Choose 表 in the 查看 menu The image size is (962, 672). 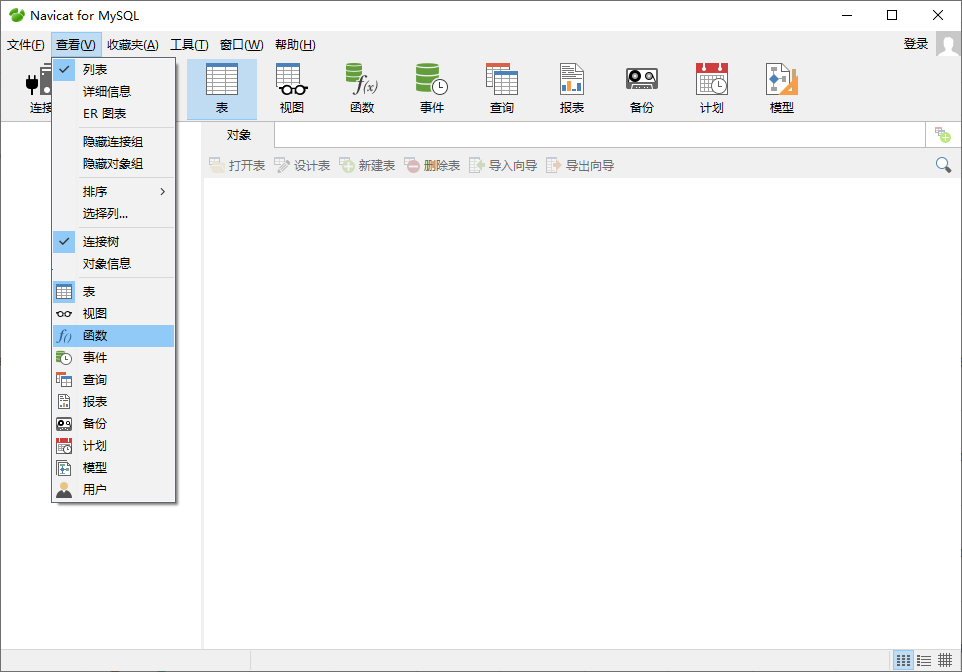coord(114,292)
